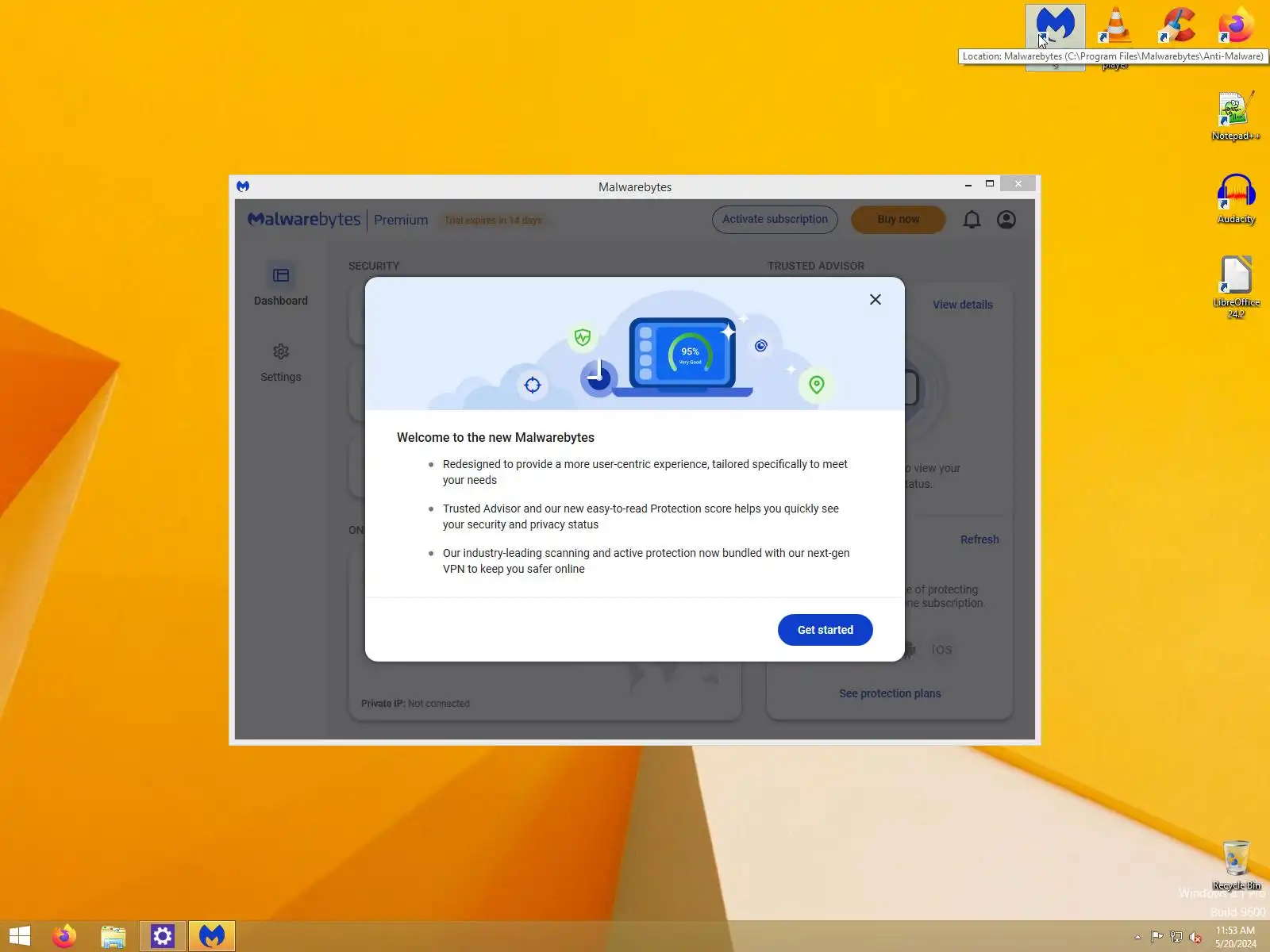
Task: Click the SECURITY section heading
Action: point(374,266)
